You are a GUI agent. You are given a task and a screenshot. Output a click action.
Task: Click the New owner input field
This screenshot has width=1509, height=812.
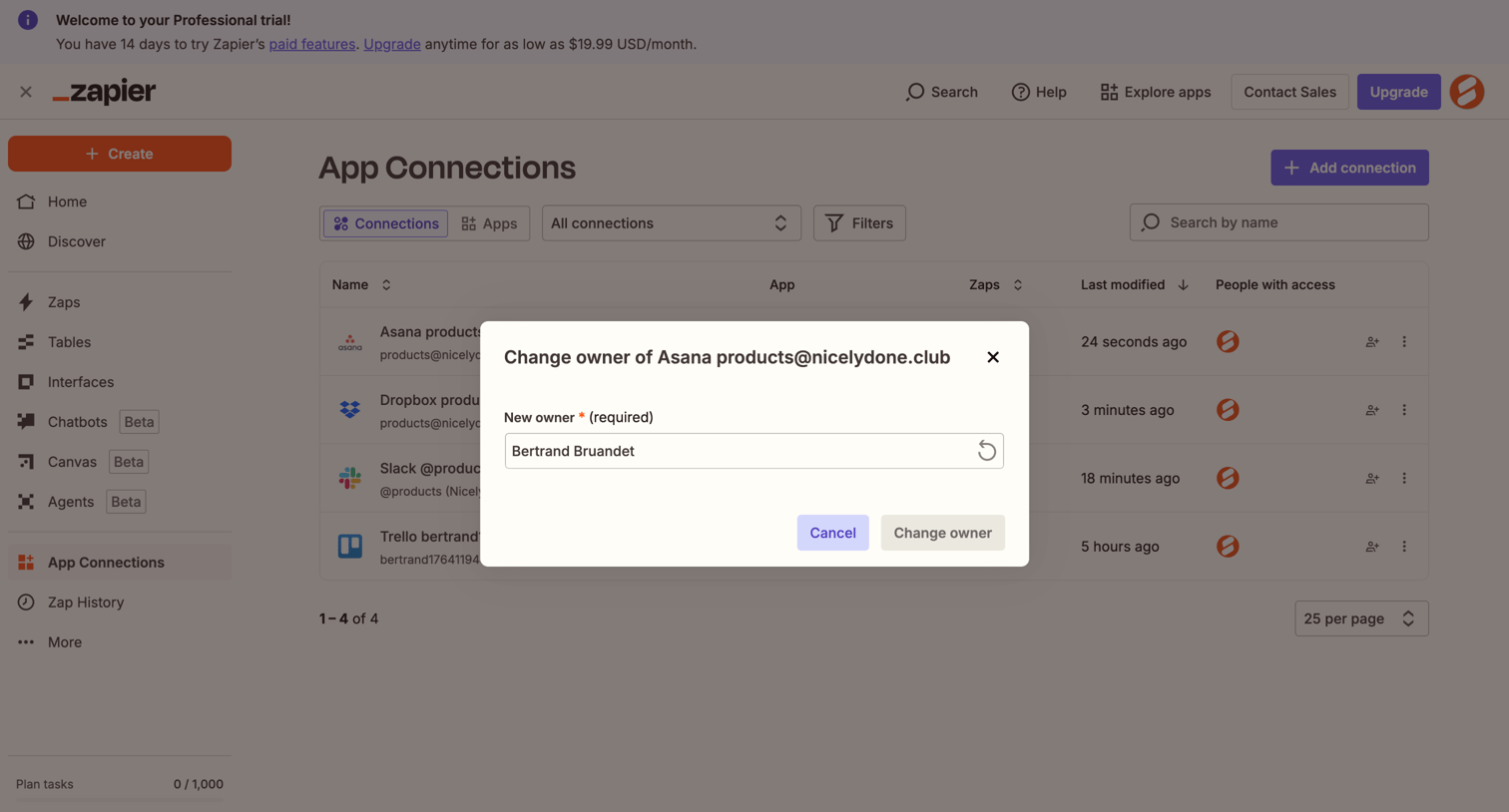[754, 451]
